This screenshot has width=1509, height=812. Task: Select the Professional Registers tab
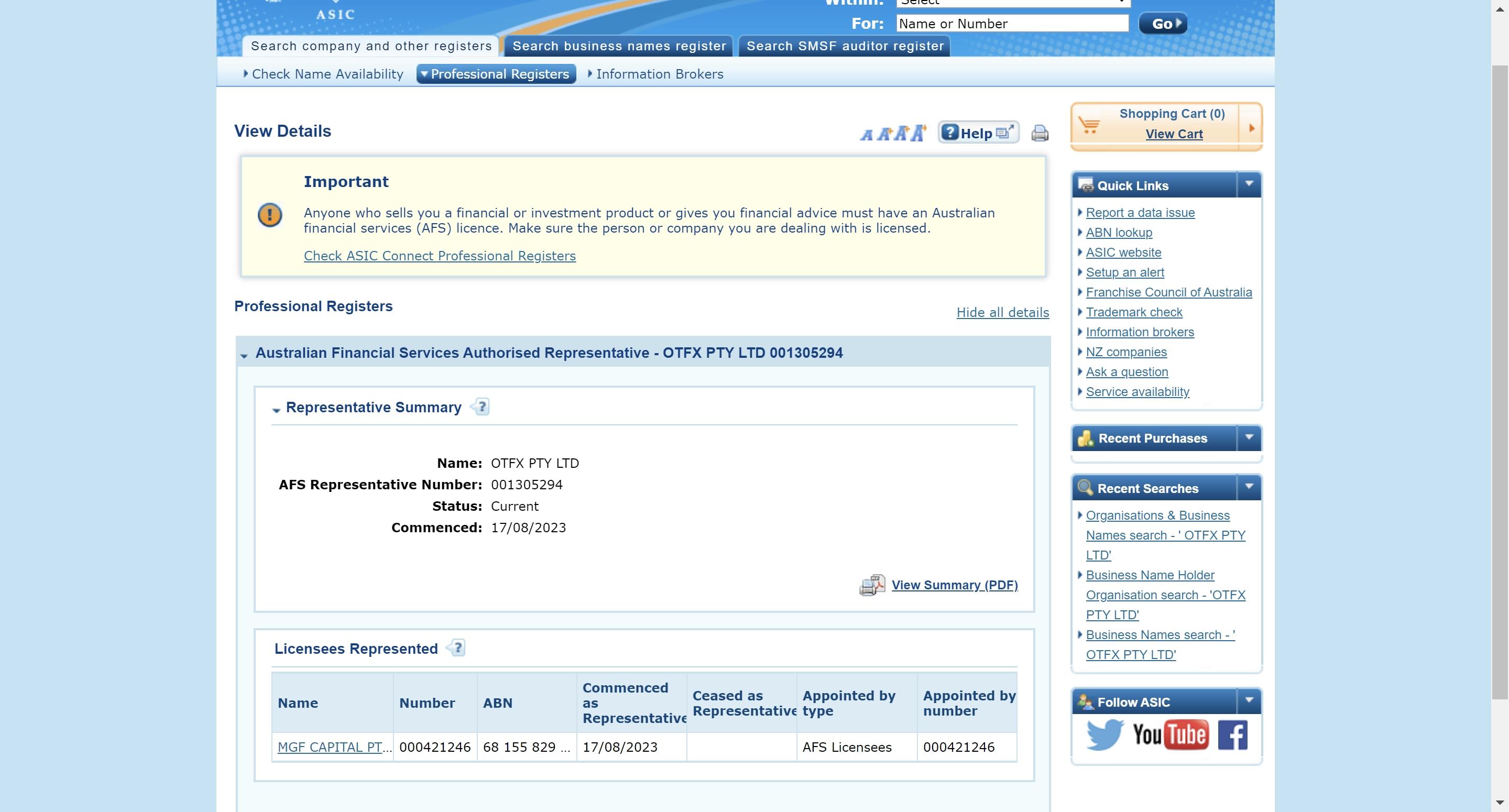pyautogui.click(x=497, y=73)
